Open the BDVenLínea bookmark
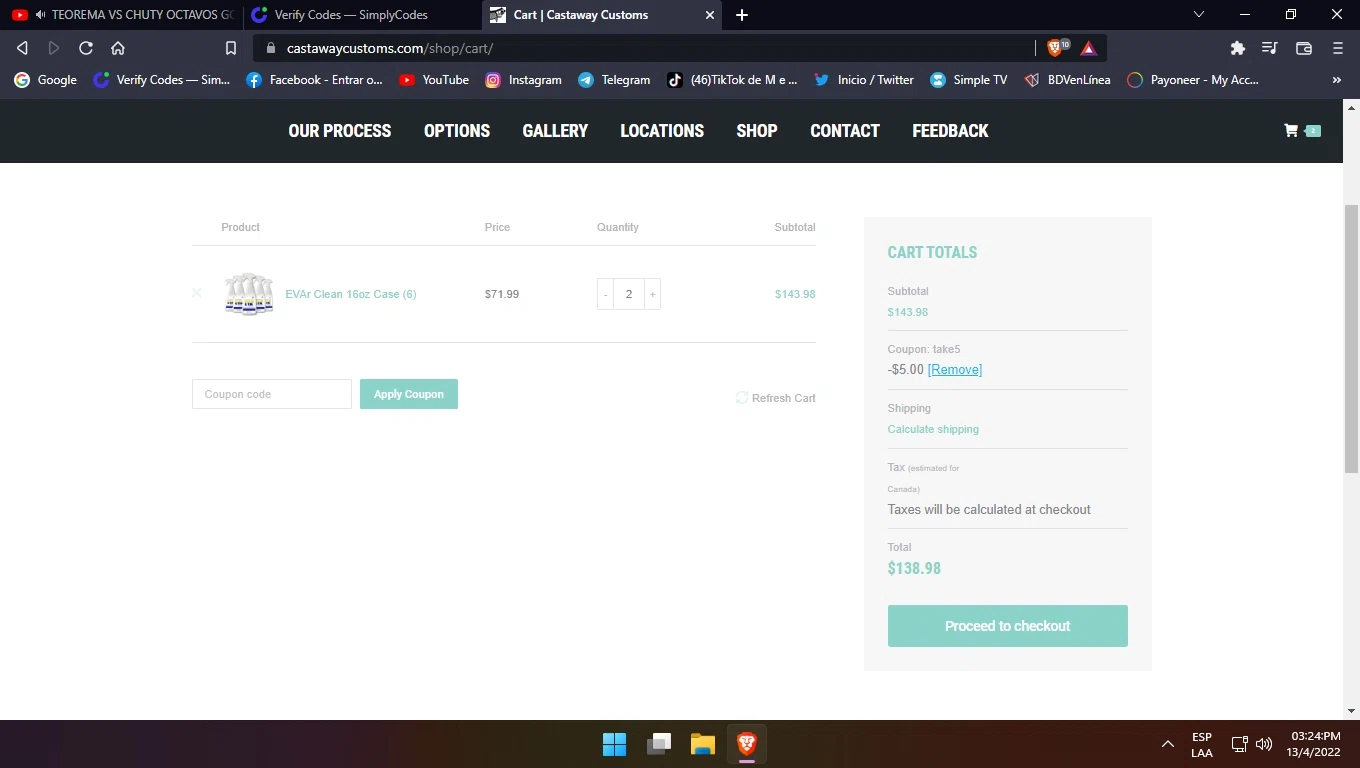Screen dimensions: 1360x768 click(x=1068, y=80)
